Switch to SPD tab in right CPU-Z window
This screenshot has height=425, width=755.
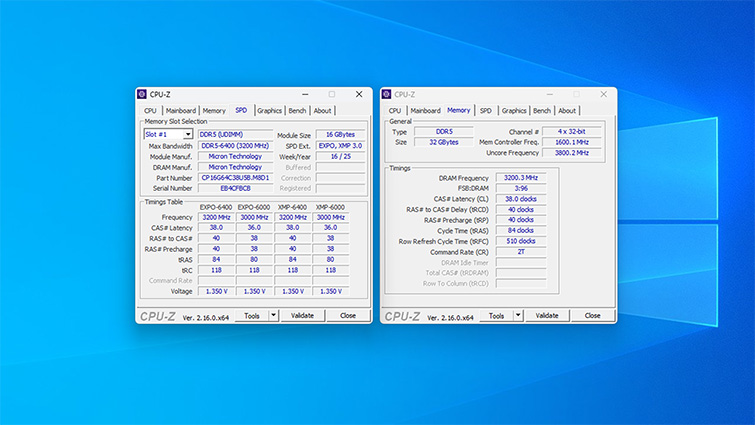coord(486,111)
